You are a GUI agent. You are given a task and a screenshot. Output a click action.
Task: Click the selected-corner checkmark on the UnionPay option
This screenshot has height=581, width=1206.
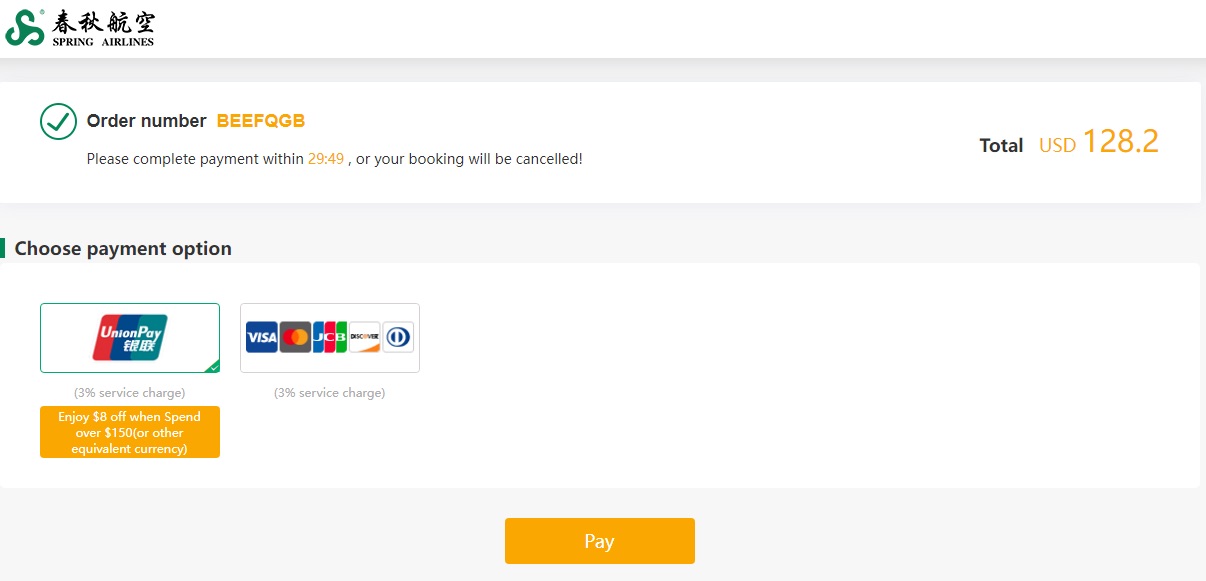point(213,367)
